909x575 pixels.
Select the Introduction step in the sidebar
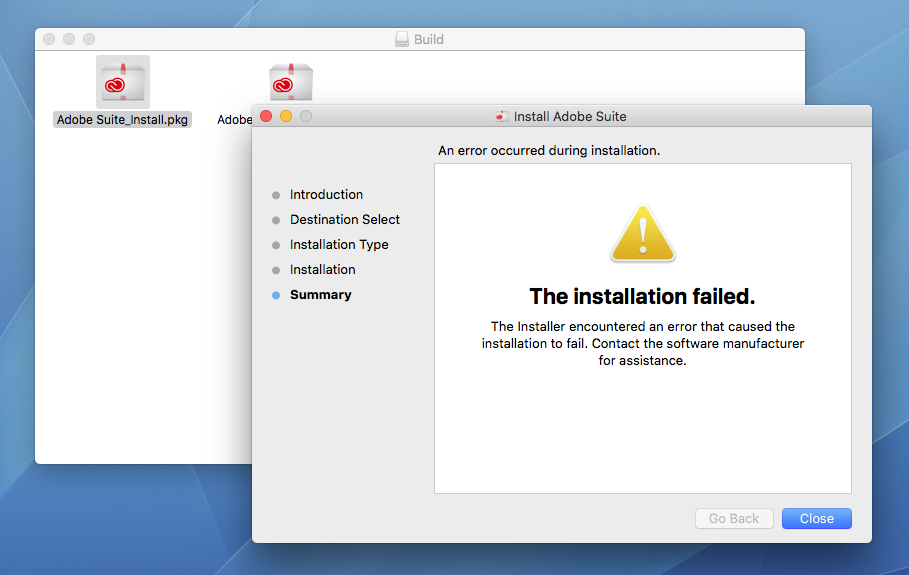point(326,195)
